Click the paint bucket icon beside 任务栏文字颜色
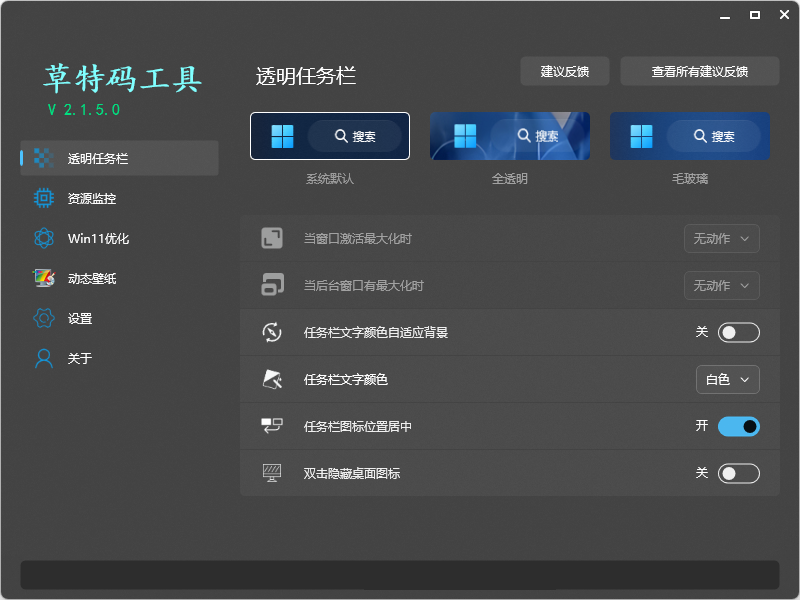Viewport: 800px width, 600px height. [272, 379]
